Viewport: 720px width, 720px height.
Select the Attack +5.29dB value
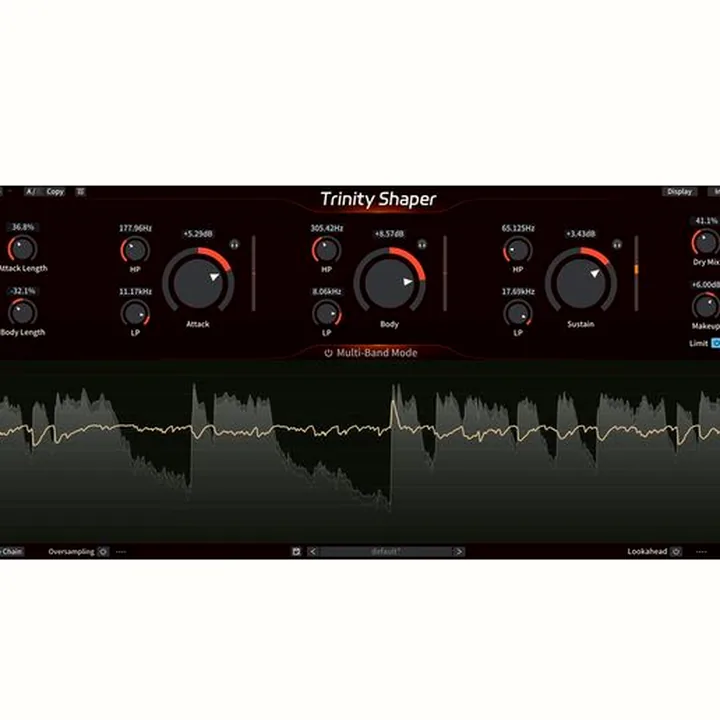pos(198,234)
